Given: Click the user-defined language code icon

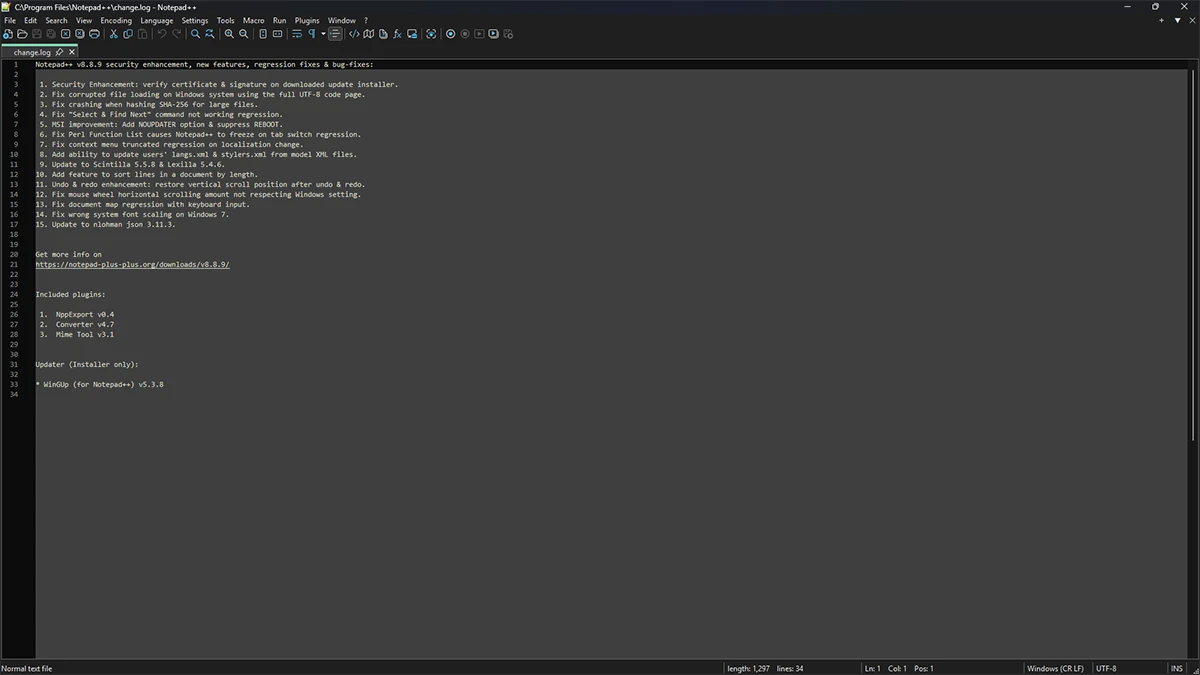Looking at the screenshot, I should click(x=354, y=34).
